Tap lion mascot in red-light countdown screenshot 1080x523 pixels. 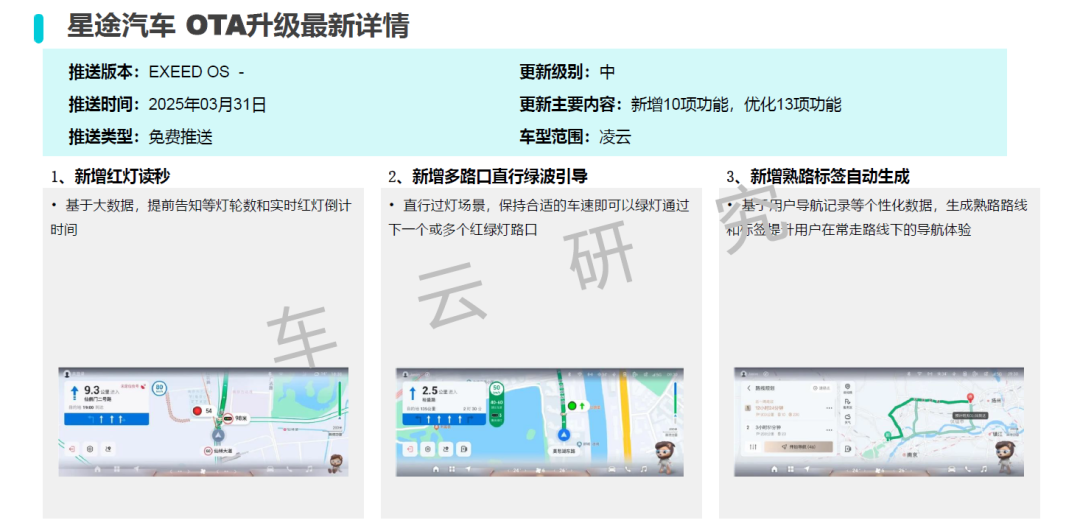336,464
